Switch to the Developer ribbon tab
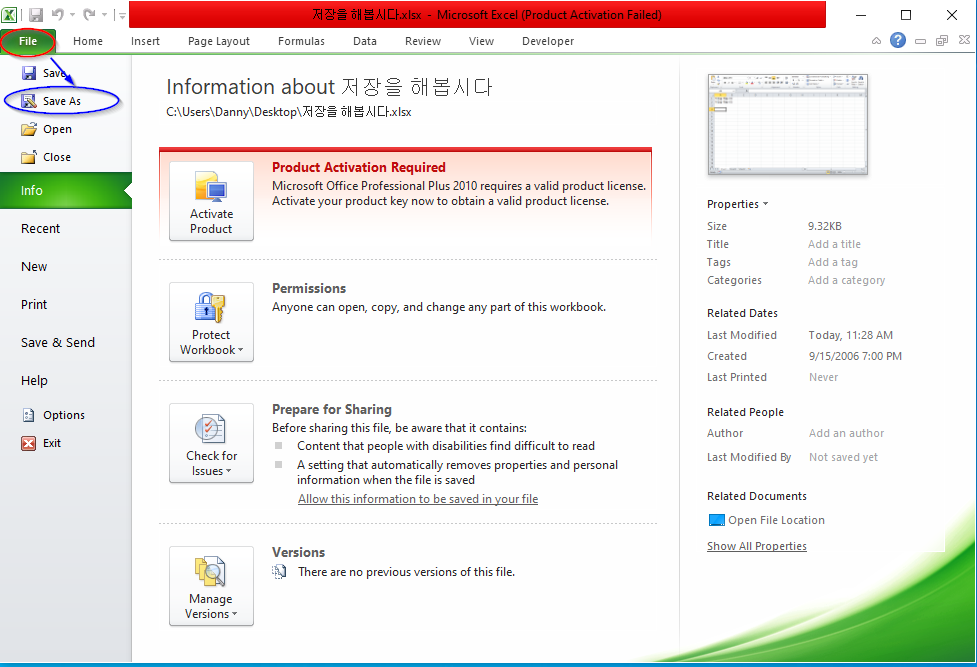This screenshot has height=667, width=977. pyautogui.click(x=548, y=41)
